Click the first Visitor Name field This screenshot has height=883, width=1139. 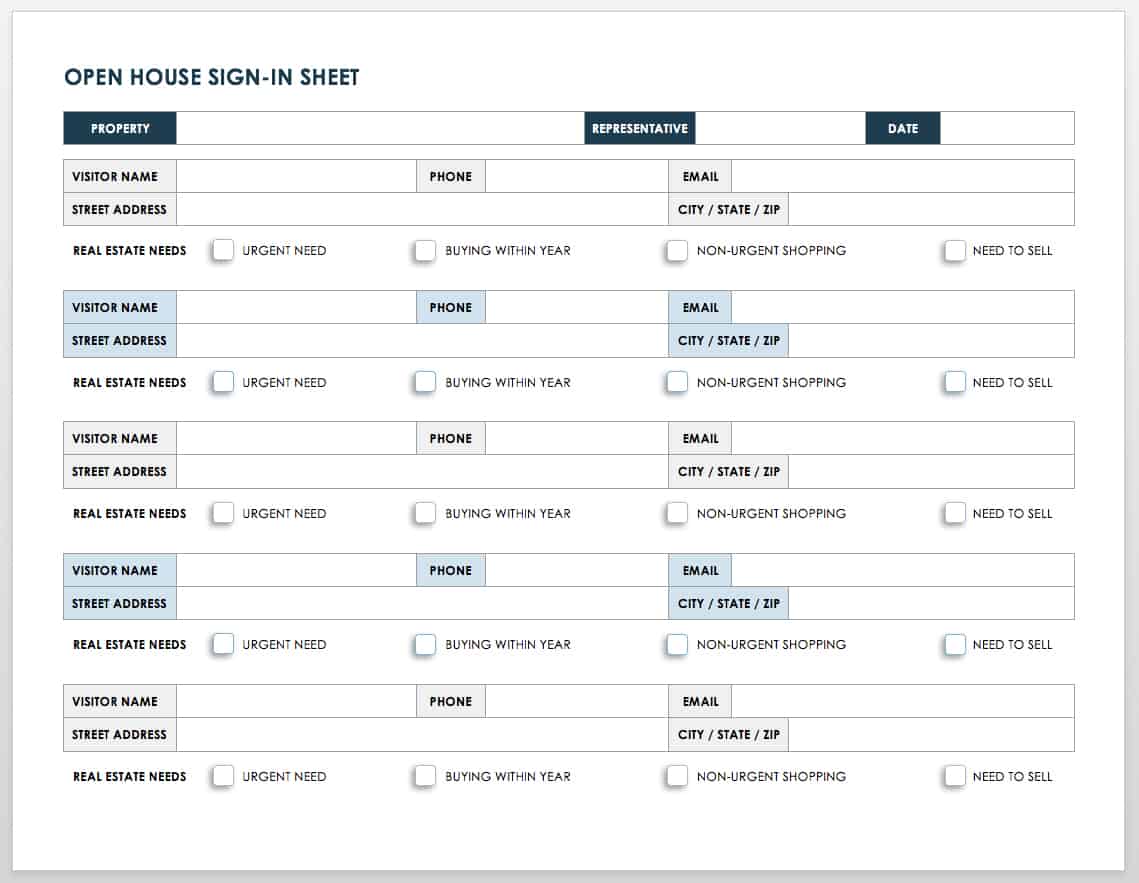[x=296, y=176]
